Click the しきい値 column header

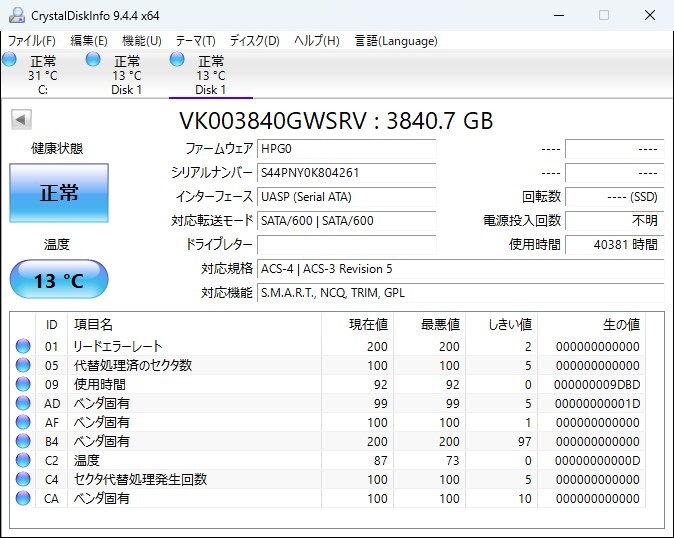coord(510,324)
